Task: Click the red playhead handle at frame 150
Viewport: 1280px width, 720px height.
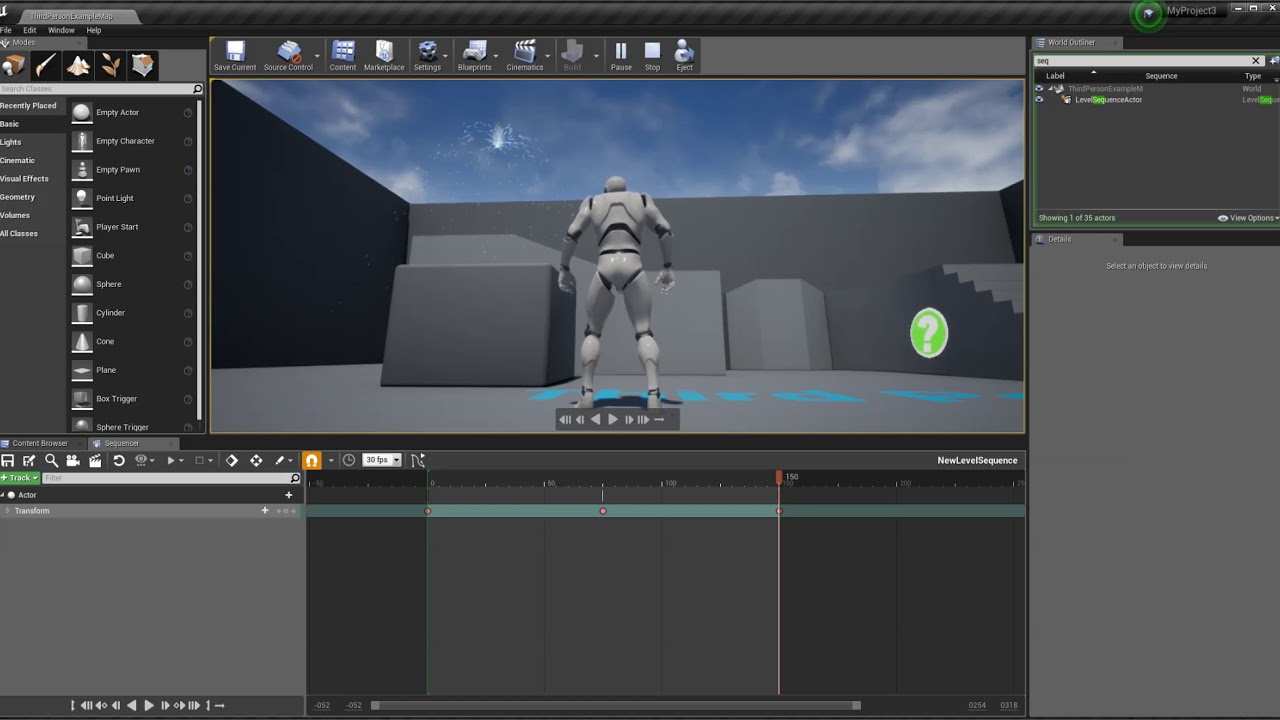Action: point(779,478)
